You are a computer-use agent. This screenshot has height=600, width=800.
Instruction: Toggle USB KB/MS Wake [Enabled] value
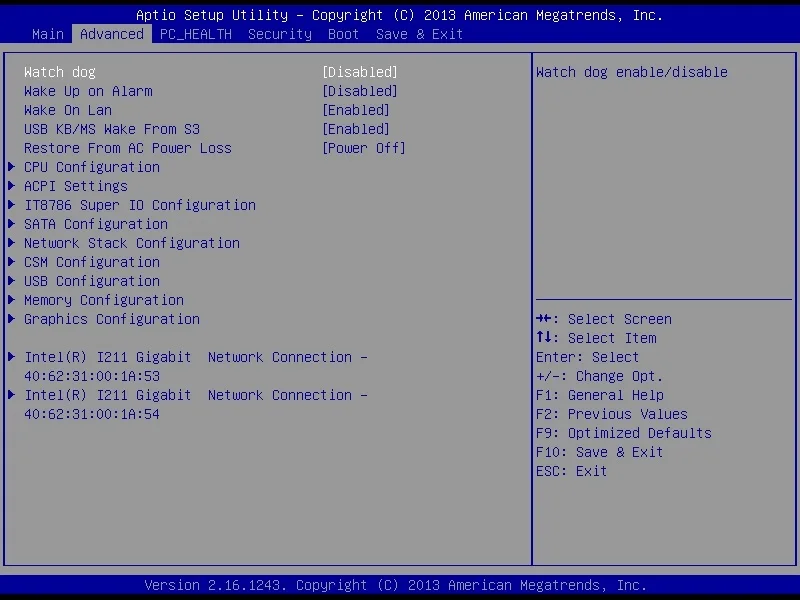(x=356, y=129)
